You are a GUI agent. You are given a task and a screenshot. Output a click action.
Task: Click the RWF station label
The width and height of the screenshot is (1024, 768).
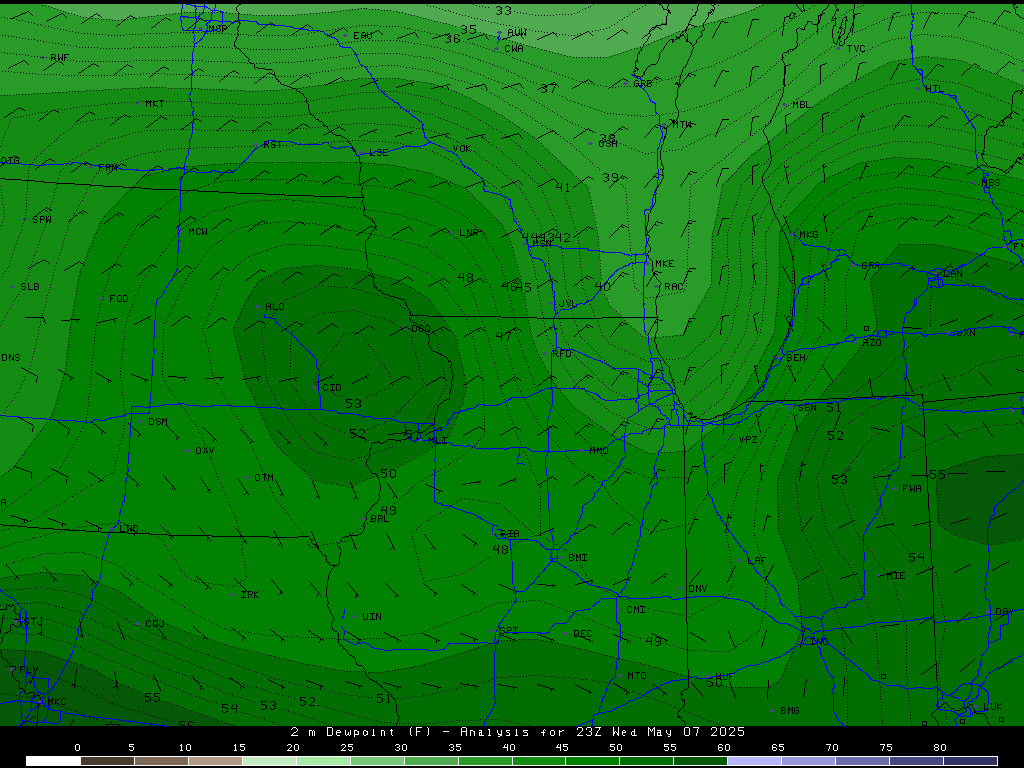click(x=59, y=57)
